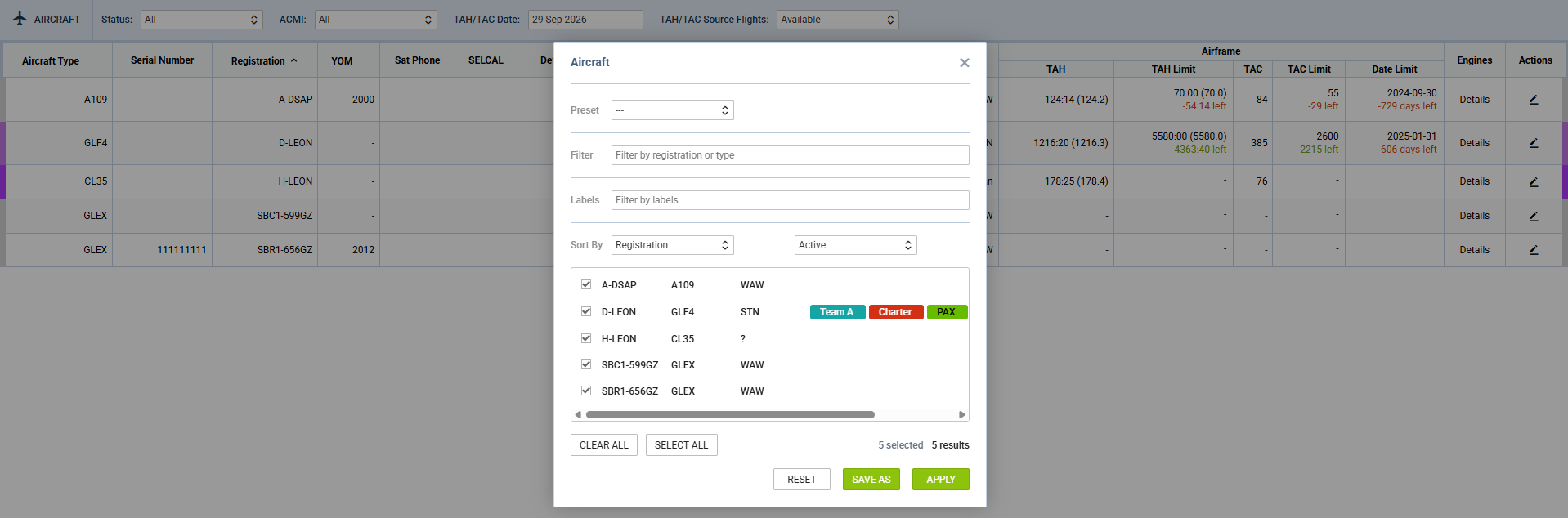The width and height of the screenshot is (1568, 518).
Task: Open the Status dropdown
Action: [202, 20]
